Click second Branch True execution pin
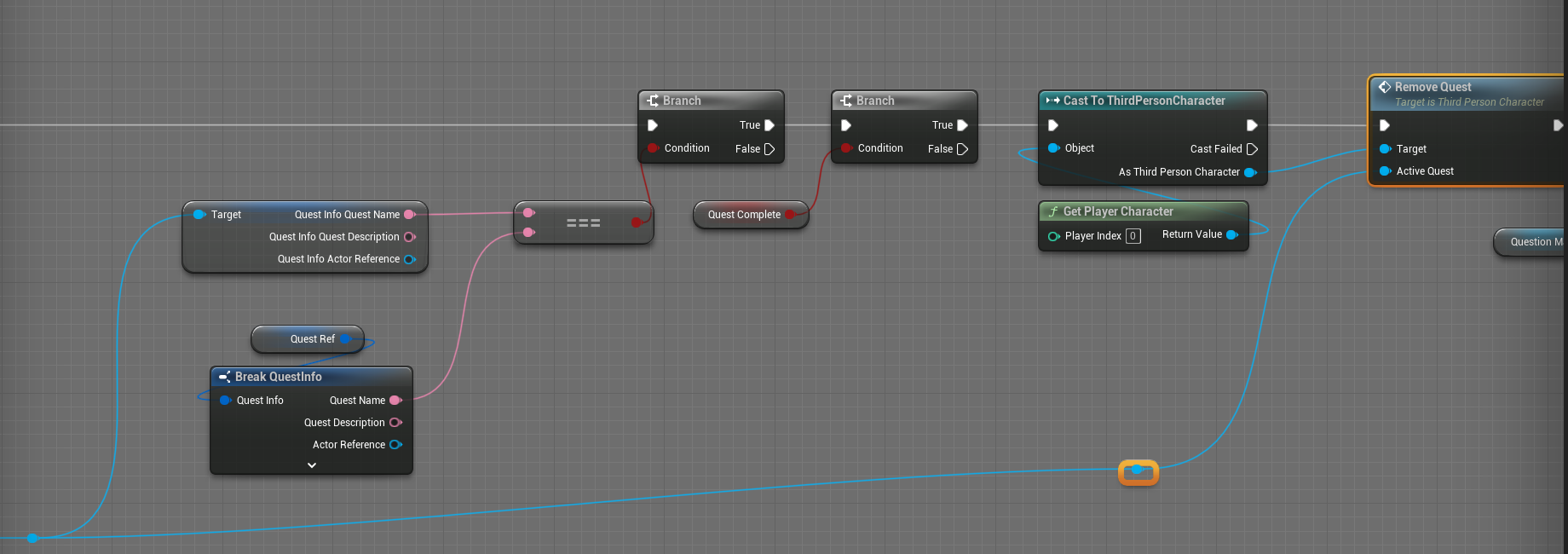This screenshot has height=554, width=1568. [x=963, y=125]
